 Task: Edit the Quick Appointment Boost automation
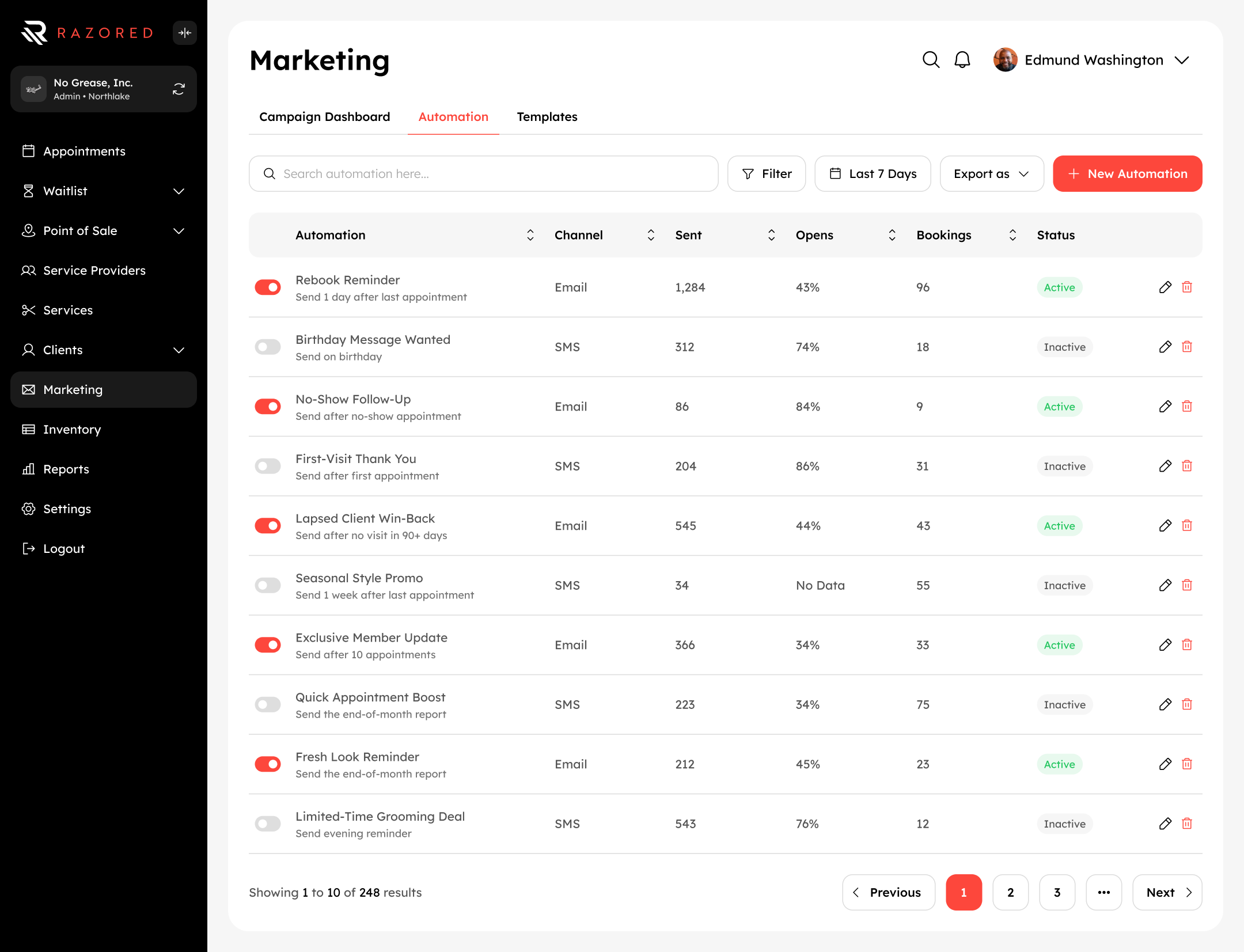click(x=1165, y=704)
